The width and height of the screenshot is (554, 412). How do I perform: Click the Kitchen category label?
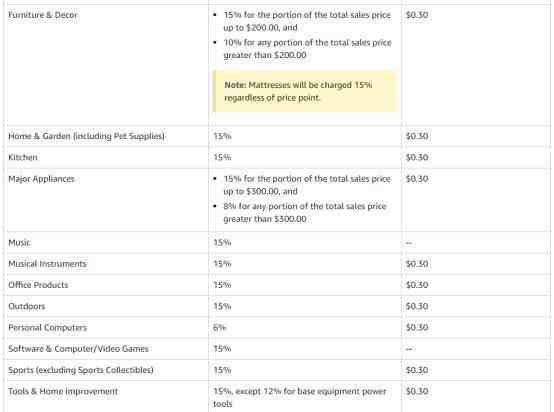coord(23,158)
